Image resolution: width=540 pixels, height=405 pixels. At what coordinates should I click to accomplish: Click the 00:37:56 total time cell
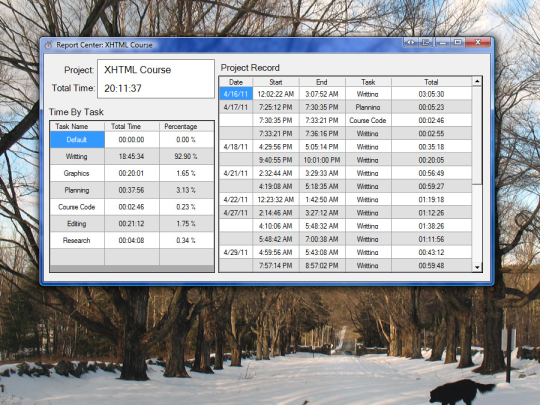(132, 190)
